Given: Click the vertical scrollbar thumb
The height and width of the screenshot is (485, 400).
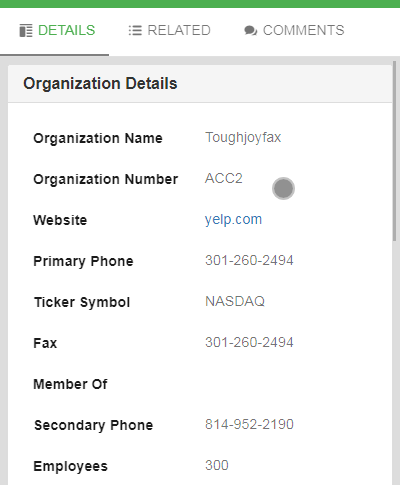Looking at the screenshot, I should point(395,151).
